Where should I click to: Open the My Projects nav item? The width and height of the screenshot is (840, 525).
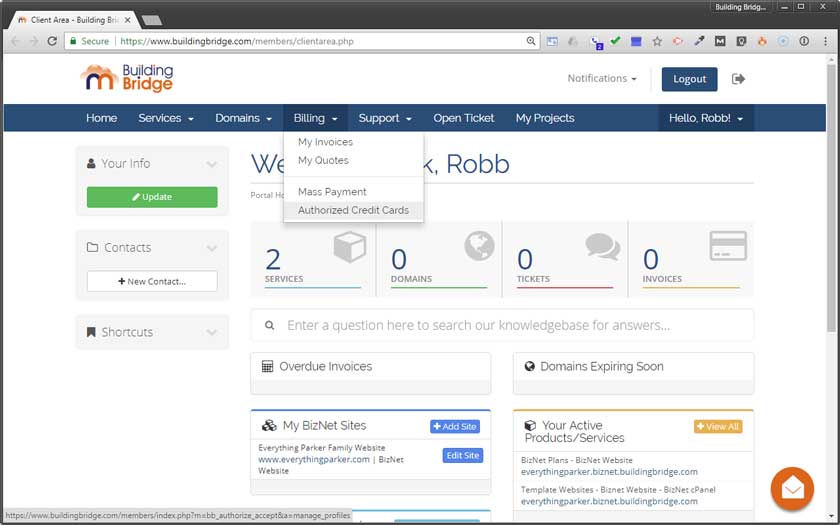[545, 118]
